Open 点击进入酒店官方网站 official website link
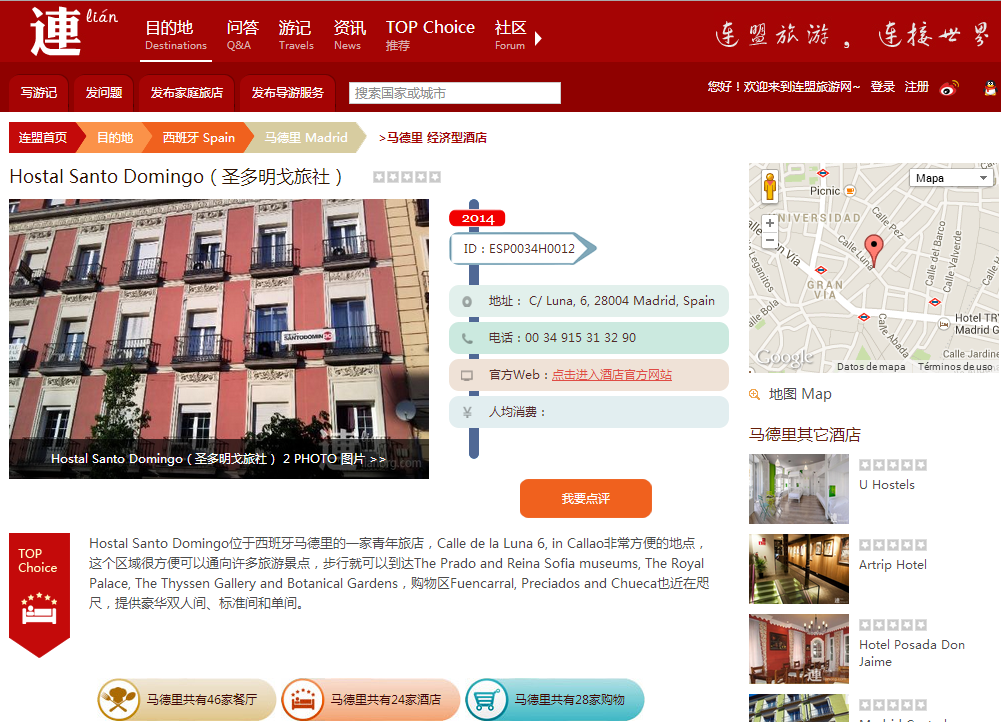Image resolution: width=1001 pixels, height=722 pixels. (612, 375)
